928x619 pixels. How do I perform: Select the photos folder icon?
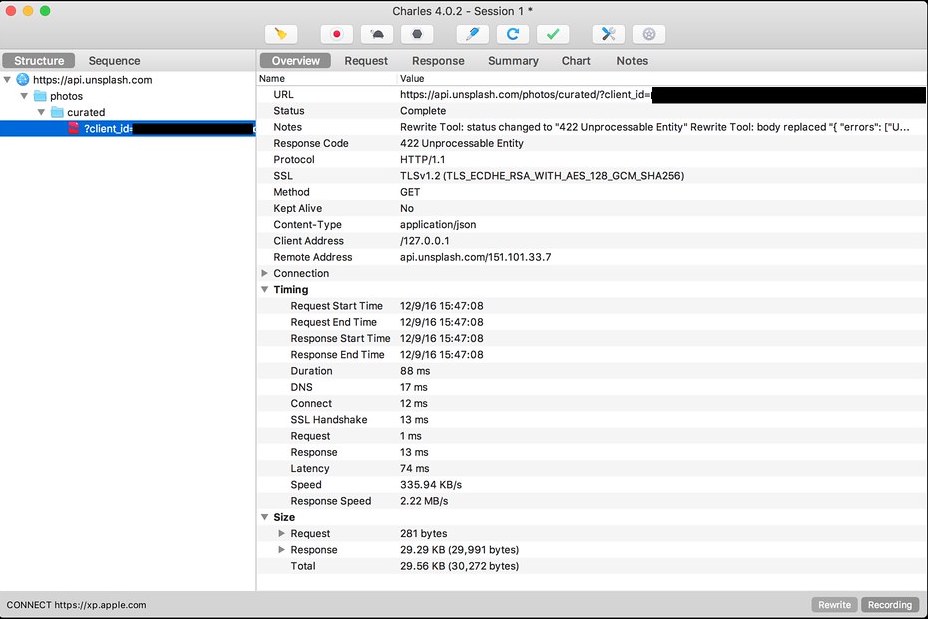[40, 96]
